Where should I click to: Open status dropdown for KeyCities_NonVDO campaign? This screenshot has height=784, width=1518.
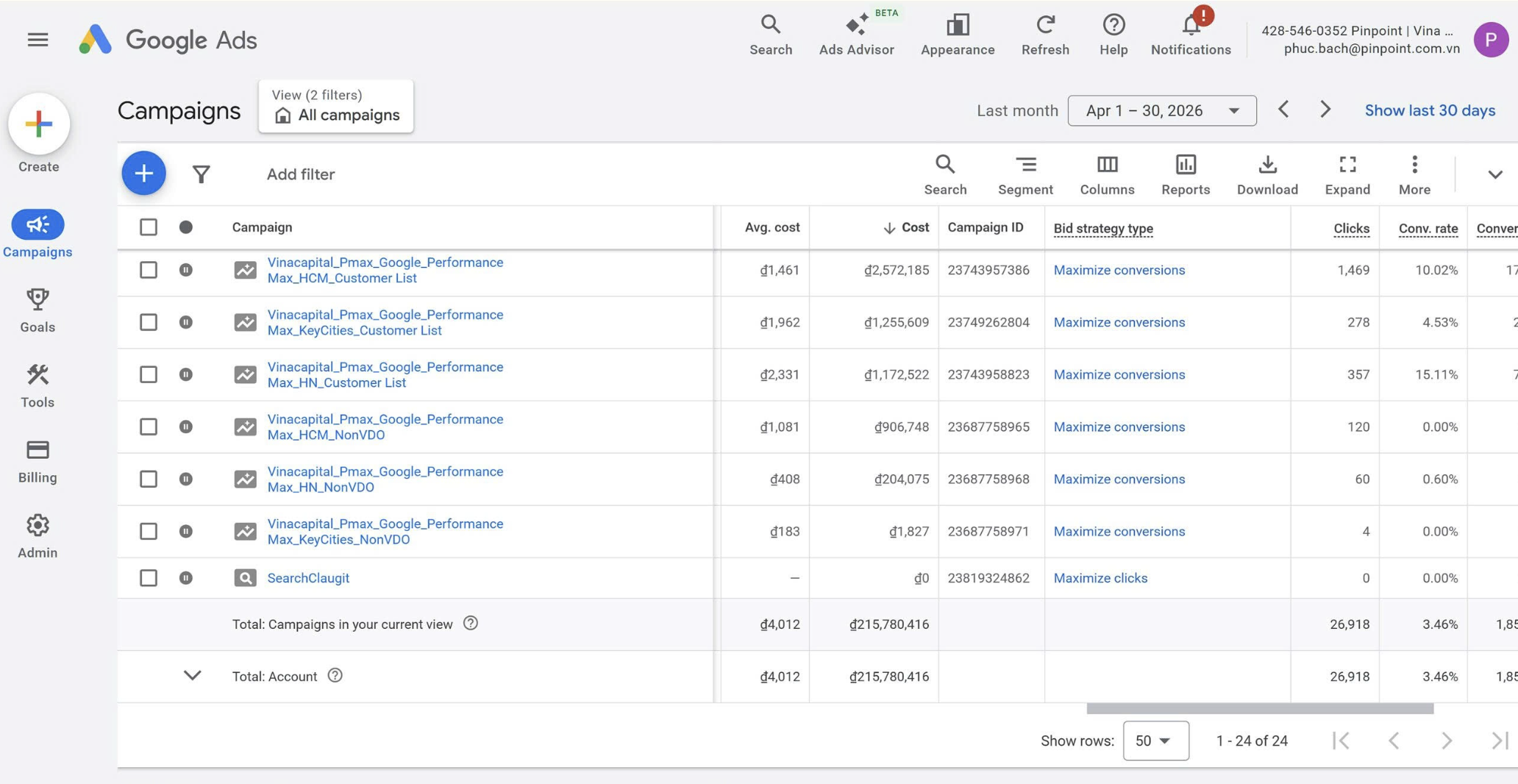(x=186, y=531)
